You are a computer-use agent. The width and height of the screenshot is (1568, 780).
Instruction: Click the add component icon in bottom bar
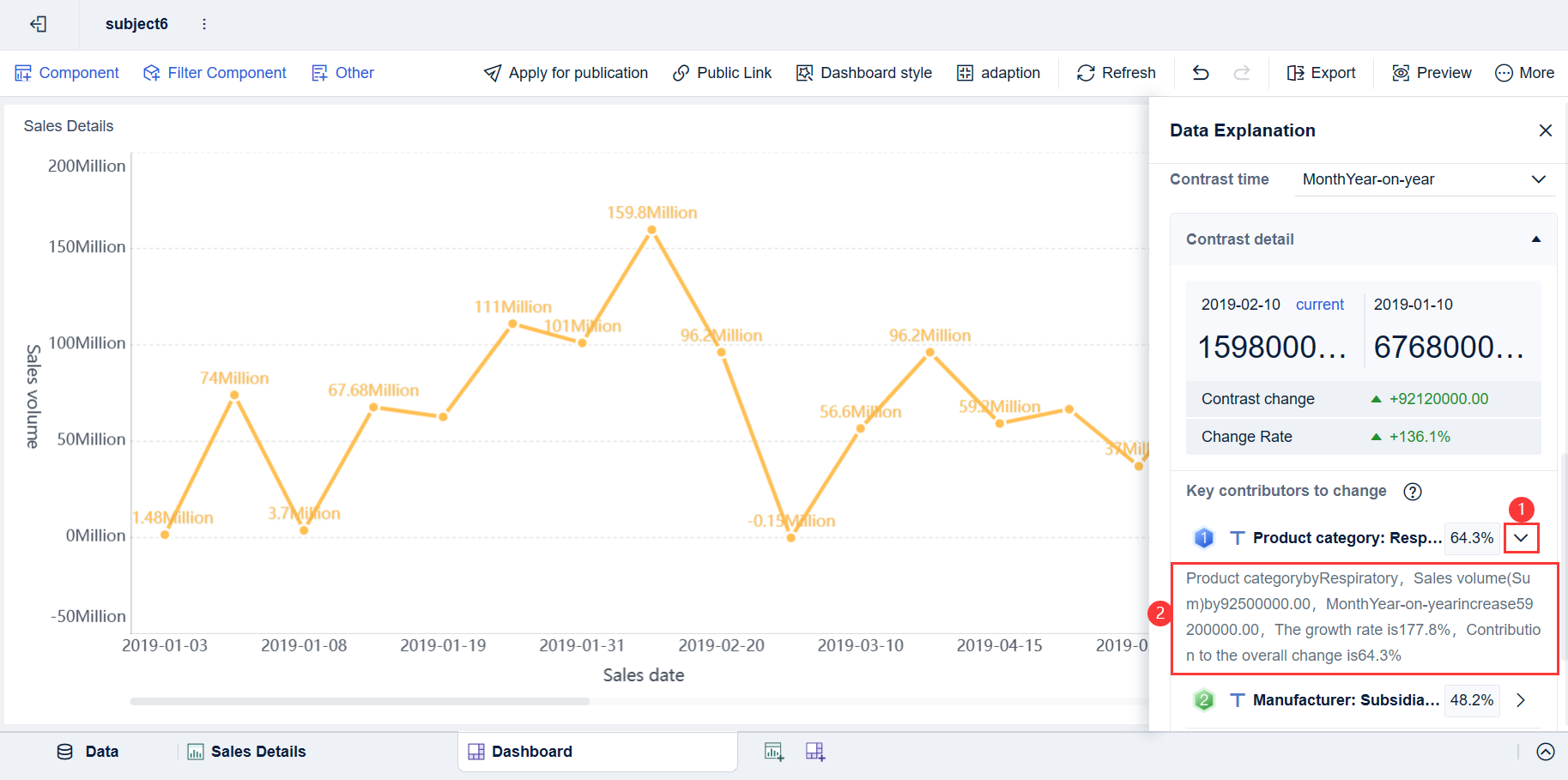click(774, 752)
